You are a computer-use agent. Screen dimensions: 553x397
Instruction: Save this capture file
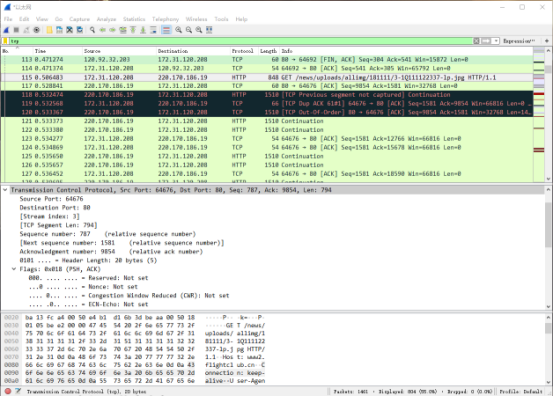(x=60, y=30)
